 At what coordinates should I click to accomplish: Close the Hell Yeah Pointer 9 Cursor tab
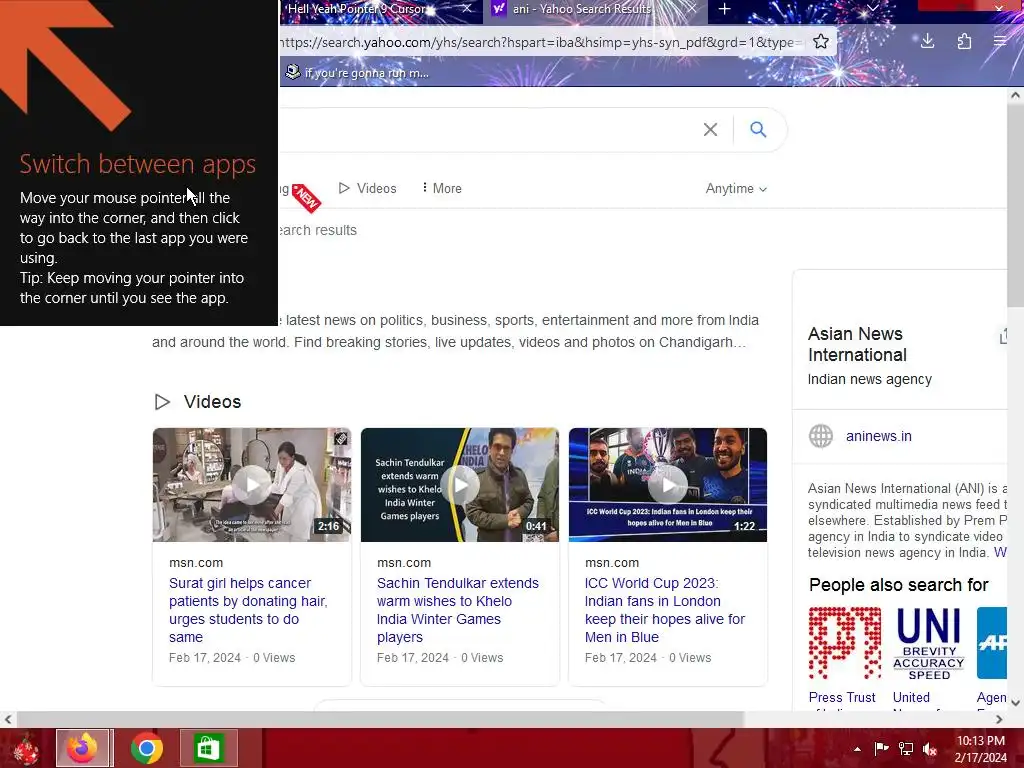click(467, 9)
